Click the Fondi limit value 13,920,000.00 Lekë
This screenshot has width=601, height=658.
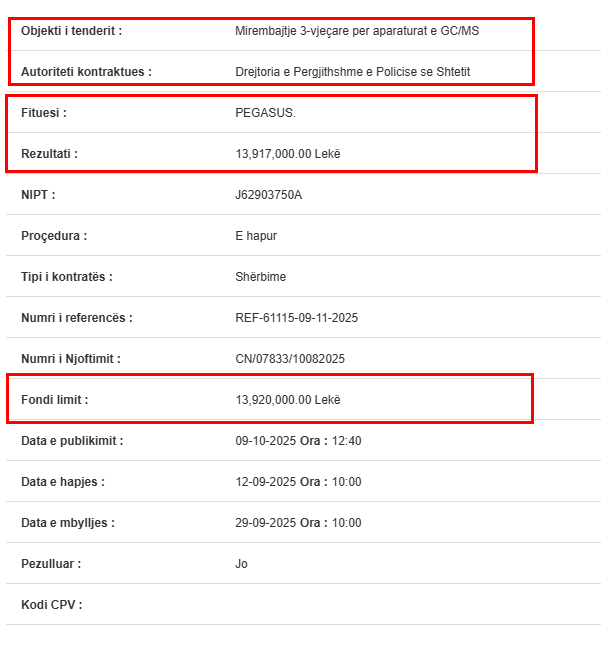288,400
